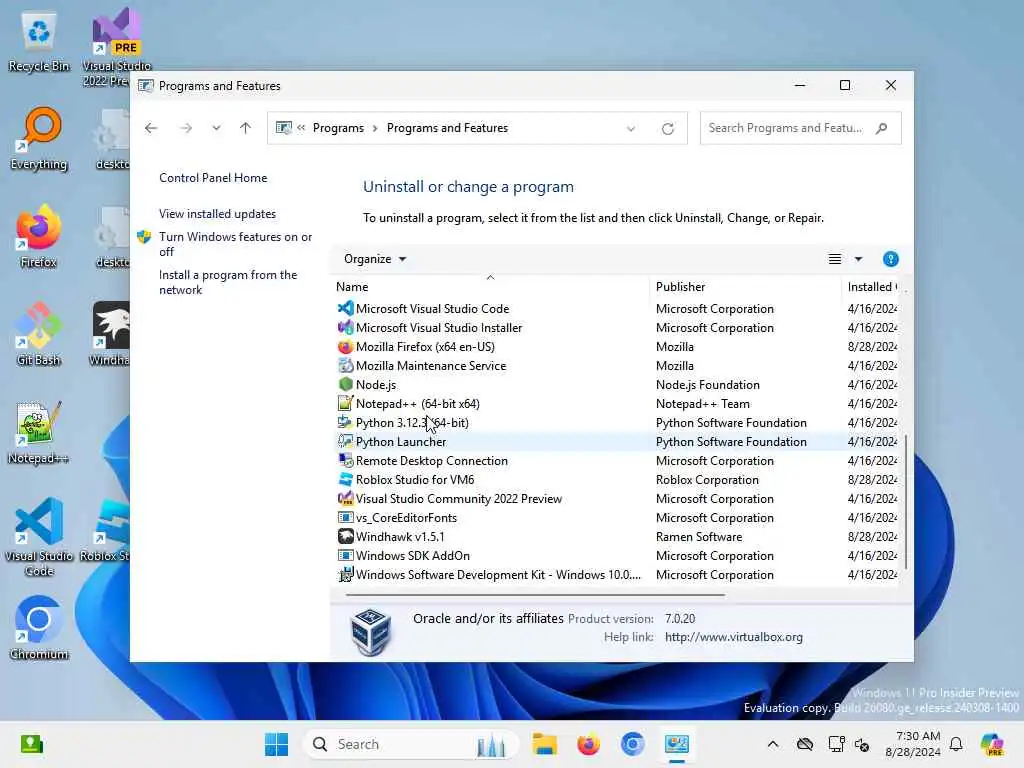Screen dimensions: 1024x768
Task: Select the Remote Desktop Connection icon
Action: point(345,460)
